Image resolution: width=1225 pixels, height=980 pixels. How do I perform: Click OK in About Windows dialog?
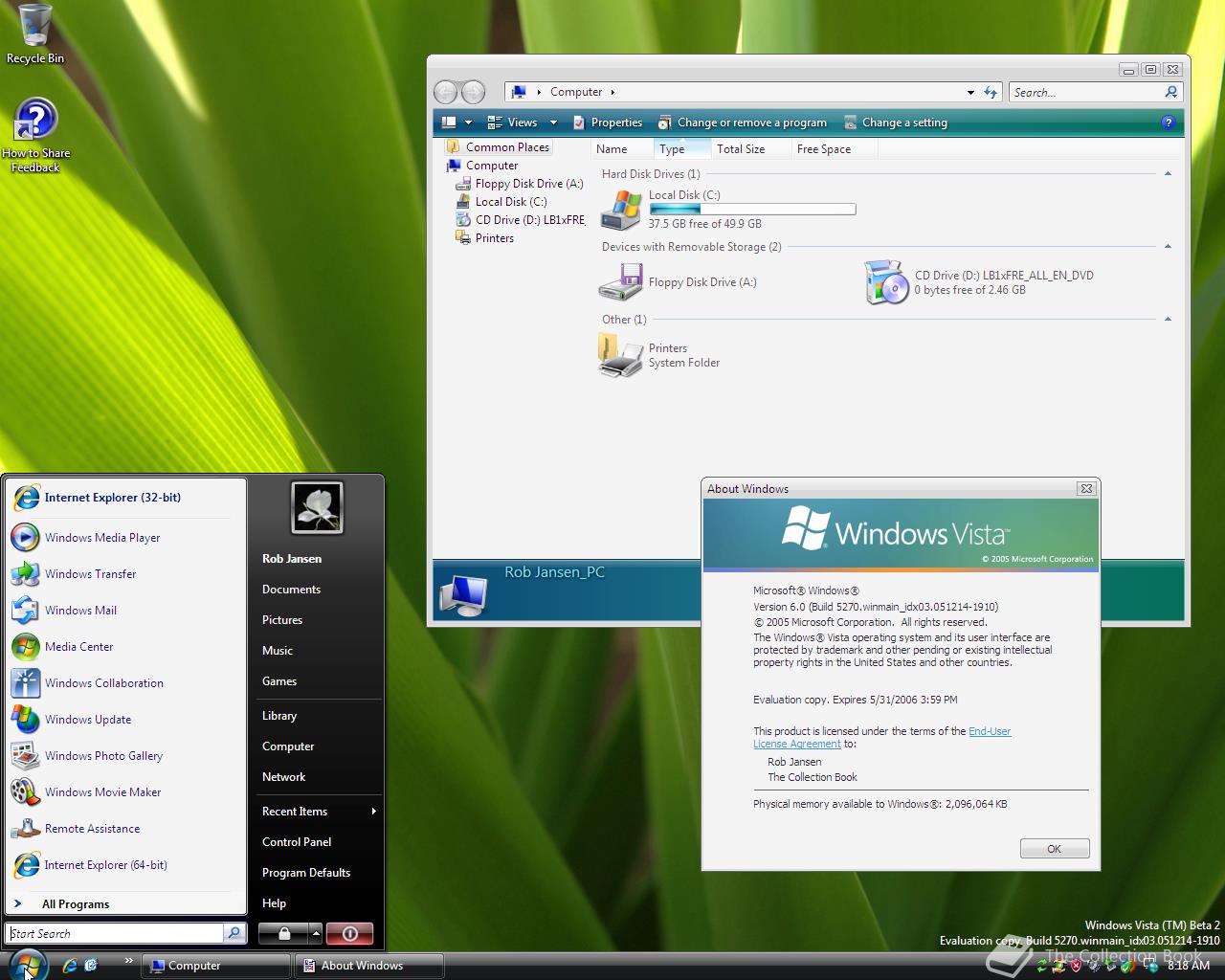point(1055,849)
